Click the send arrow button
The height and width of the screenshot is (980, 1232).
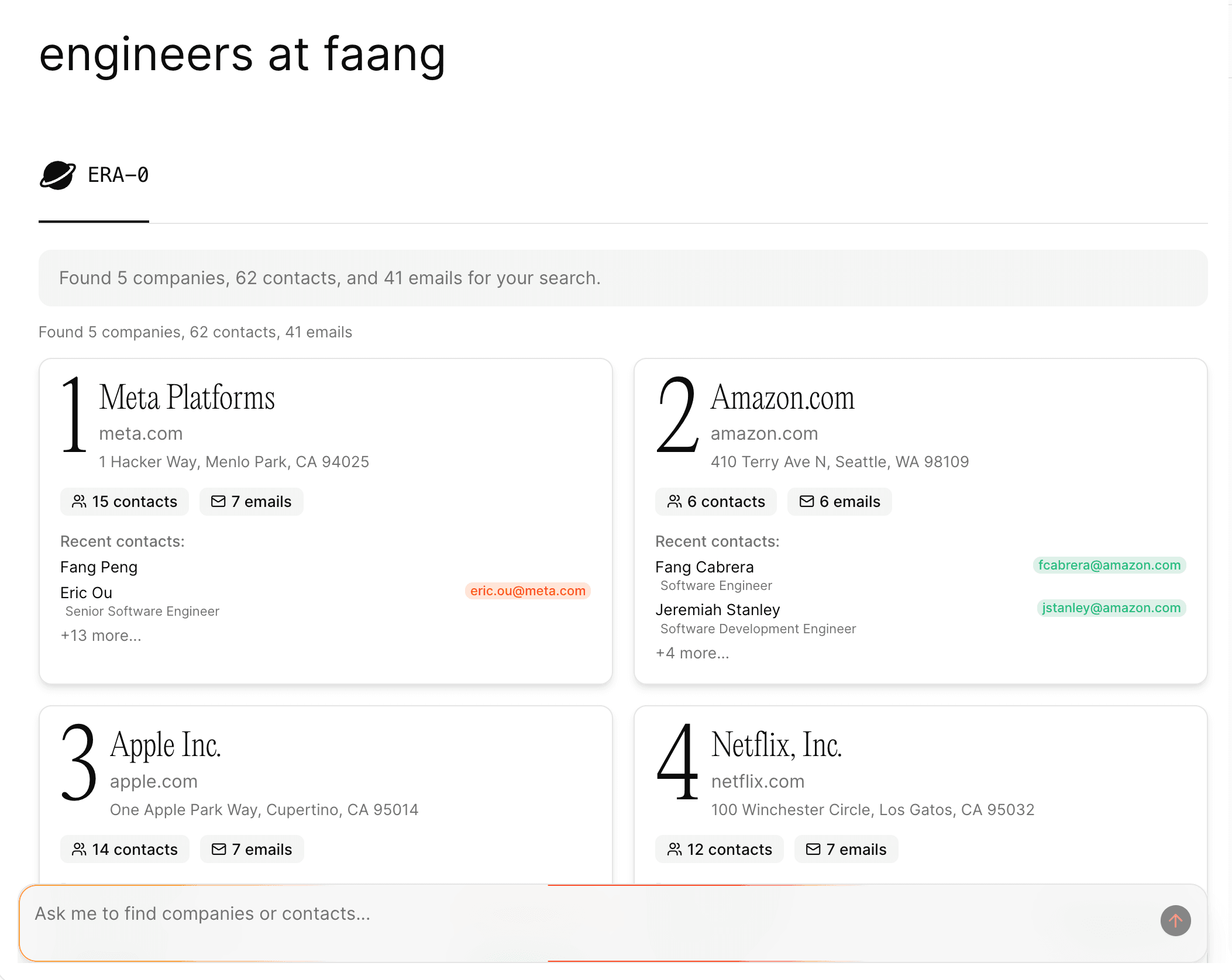pyautogui.click(x=1175, y=921)
